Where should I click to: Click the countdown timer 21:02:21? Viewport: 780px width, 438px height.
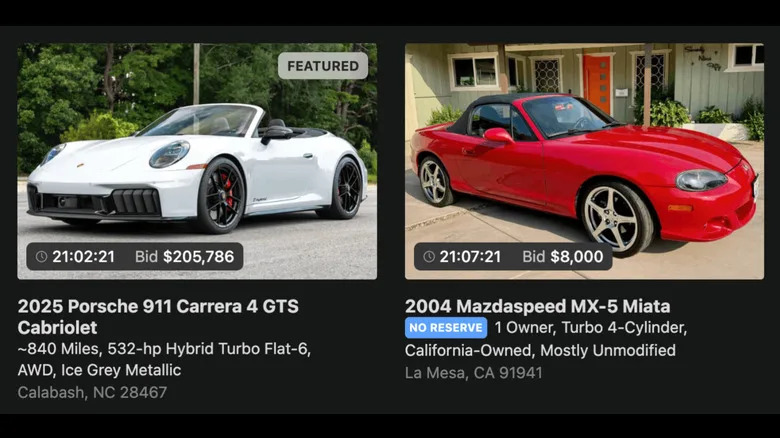(x=84, y=256)
